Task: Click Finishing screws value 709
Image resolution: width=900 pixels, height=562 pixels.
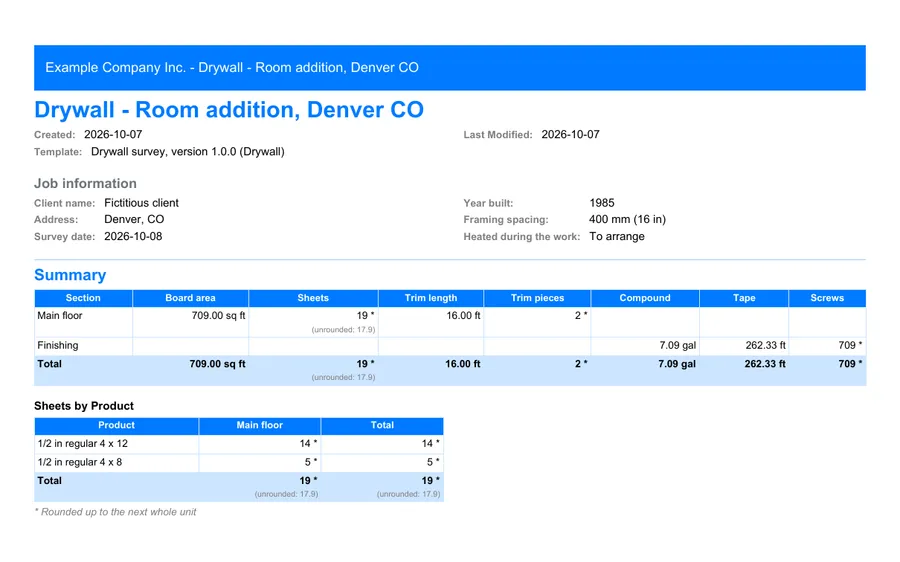Action: 850,346
